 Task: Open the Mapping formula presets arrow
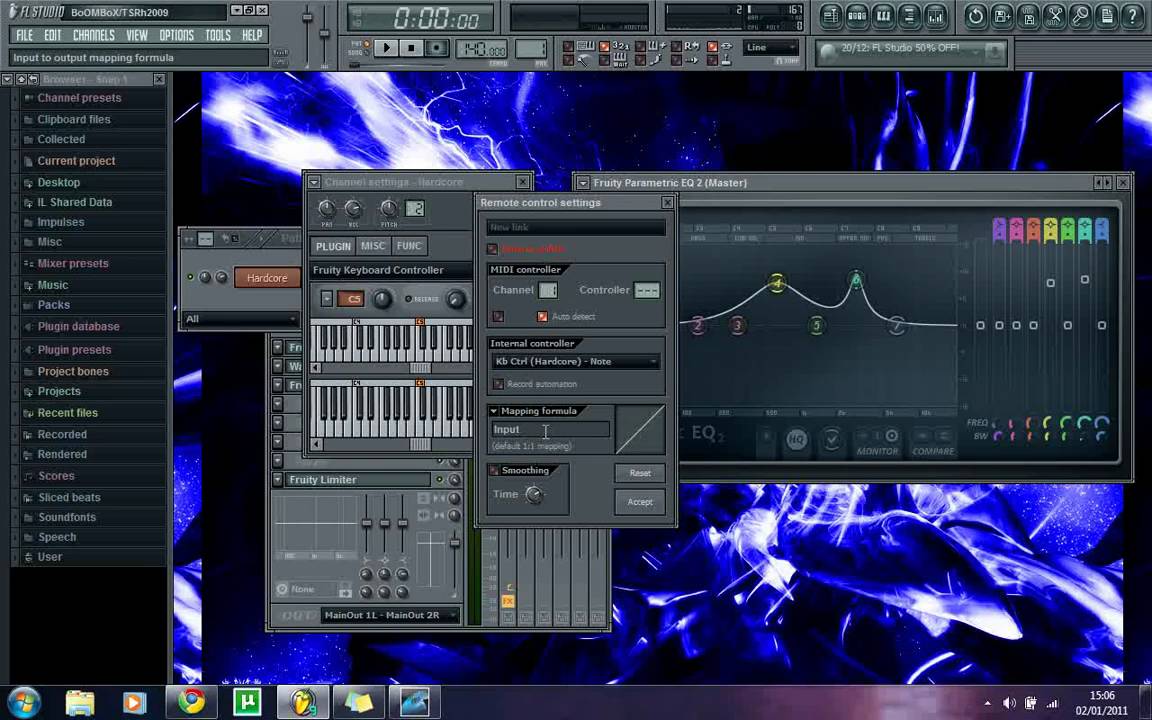[x=494, y=411]
